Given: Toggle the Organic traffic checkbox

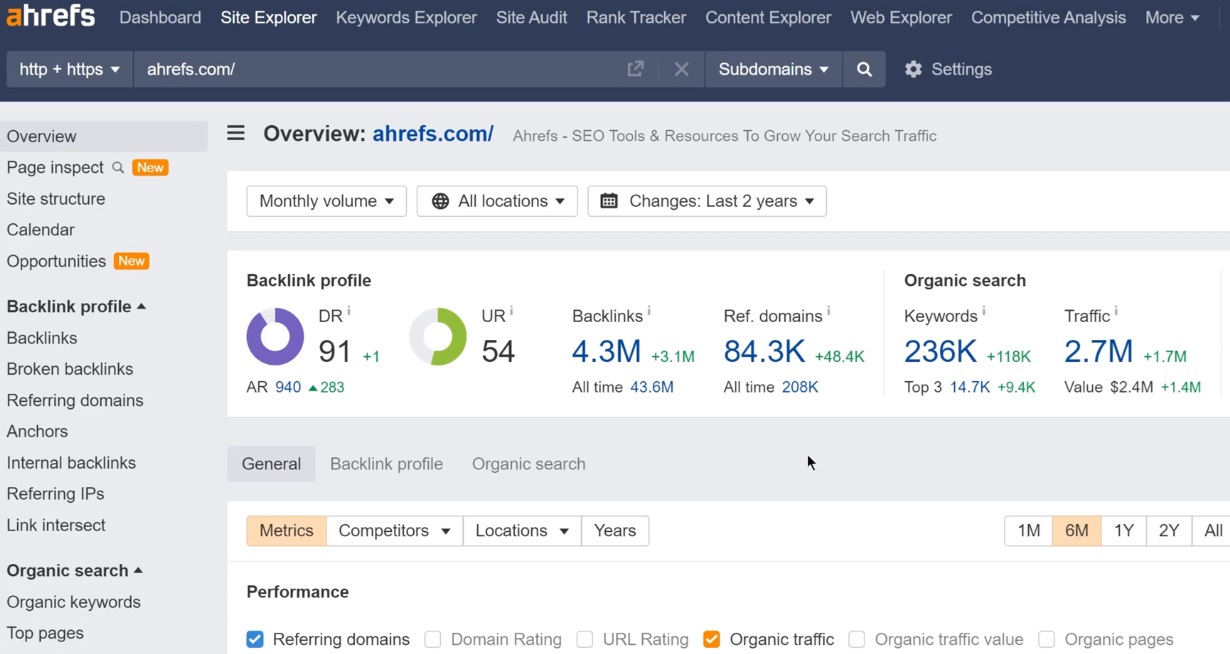Looking at the screenshot, I should [x=711, y=639].
